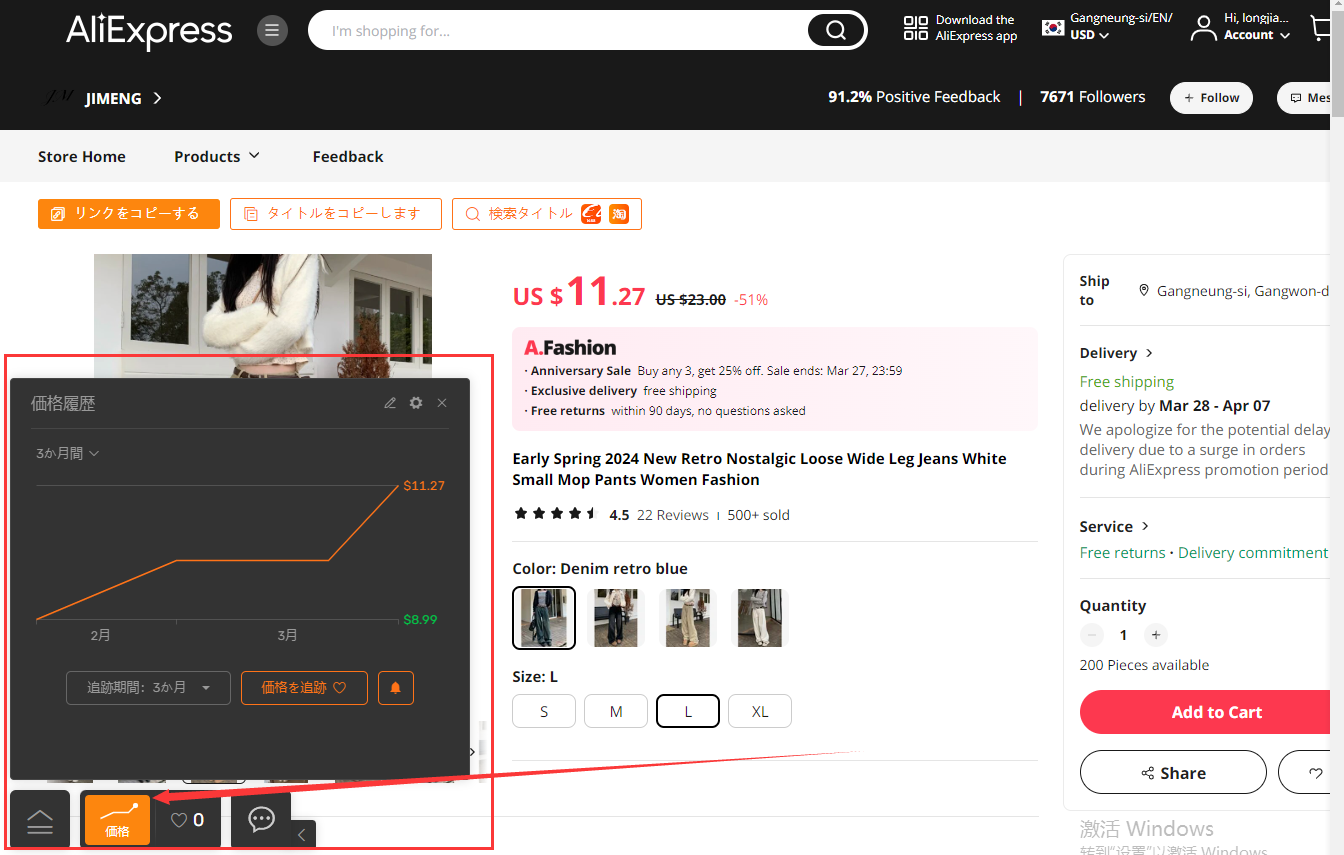The image size is (1344, 855).
Task: Open the 追跡期間：3か月 dropdown
Action: pyautogui.click(x=148, y=688)
